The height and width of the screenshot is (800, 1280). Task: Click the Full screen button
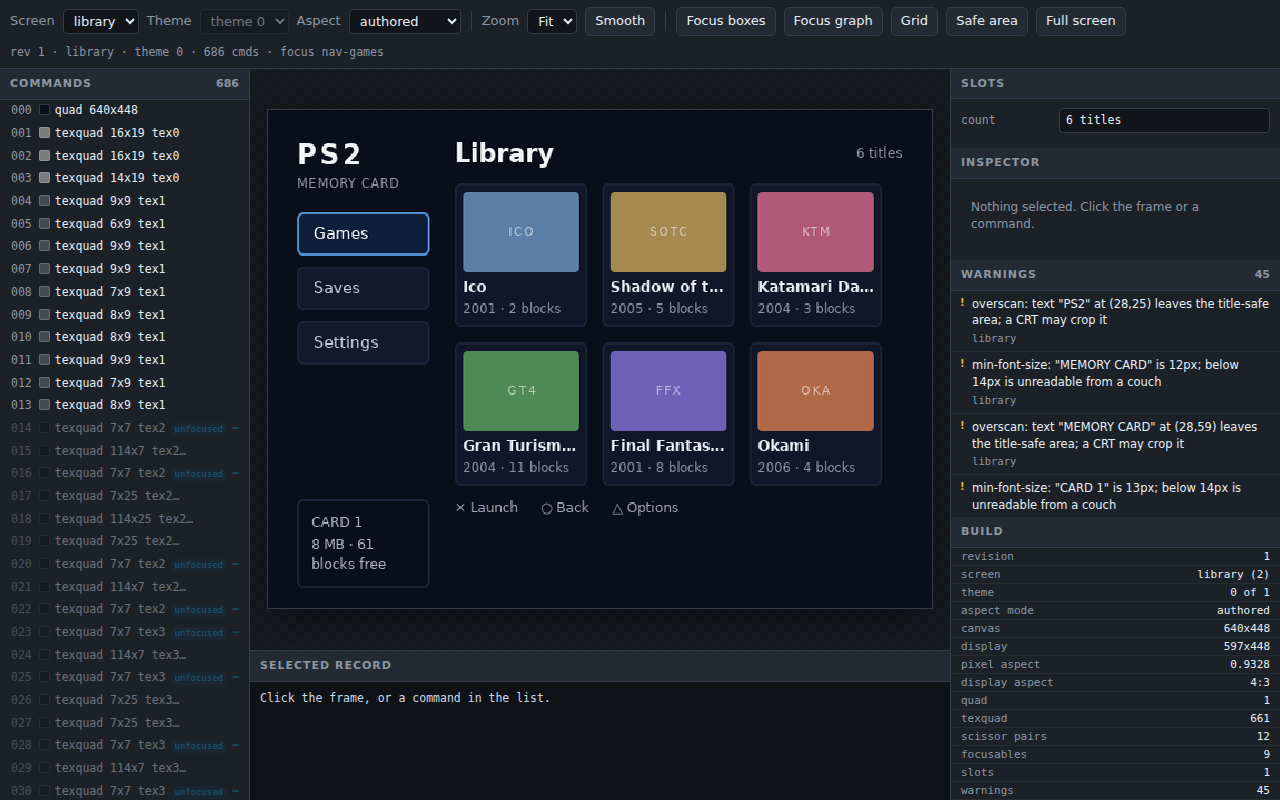coord(1081,21)
